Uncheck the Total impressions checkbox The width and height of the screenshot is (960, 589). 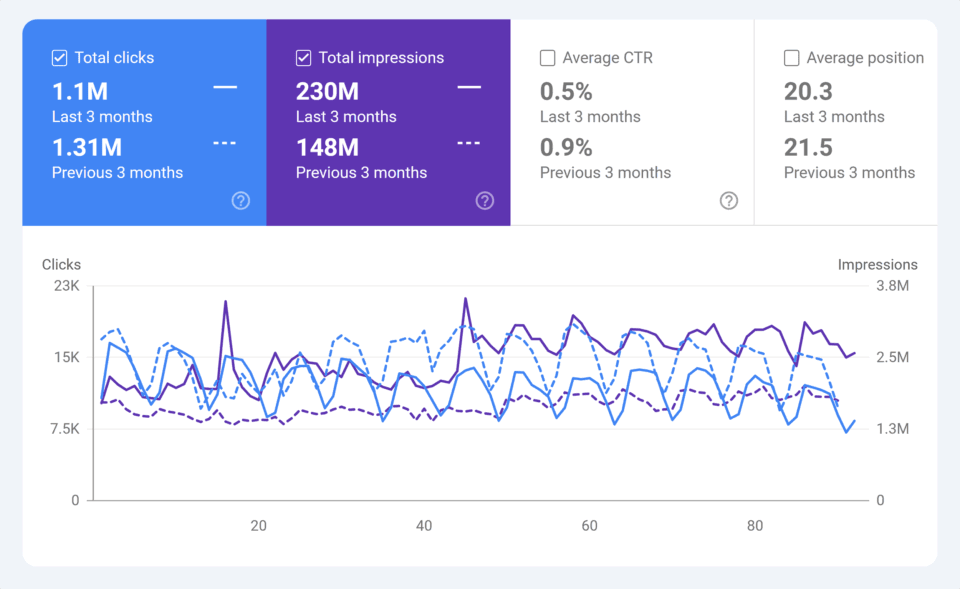click(304, 58)
